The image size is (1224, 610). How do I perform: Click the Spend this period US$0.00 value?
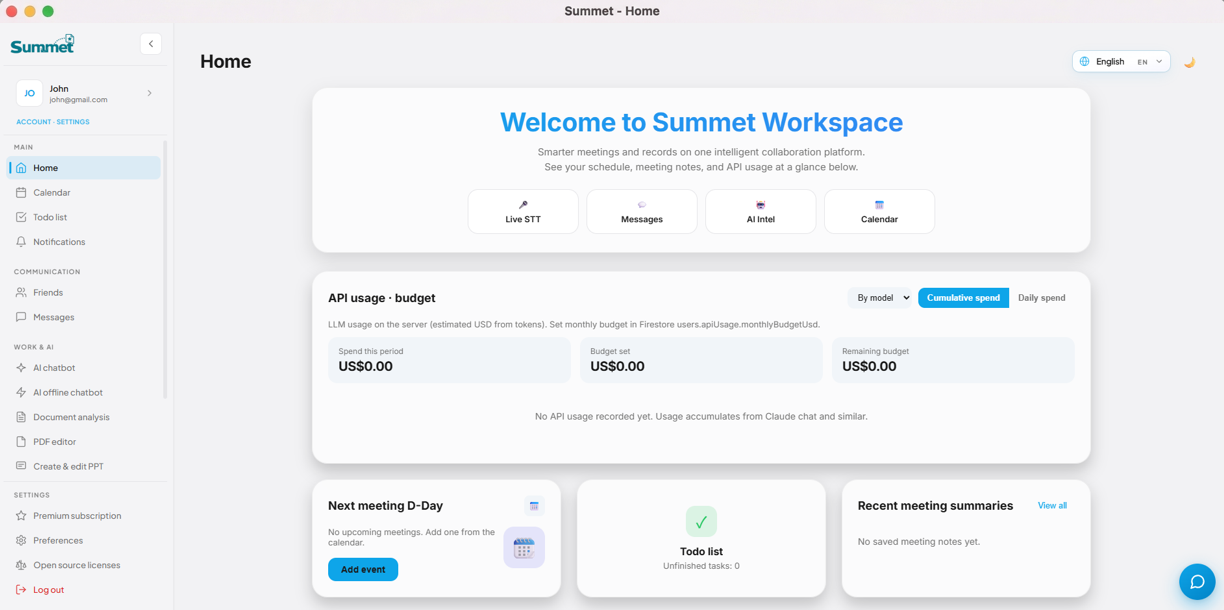[366, 367]
